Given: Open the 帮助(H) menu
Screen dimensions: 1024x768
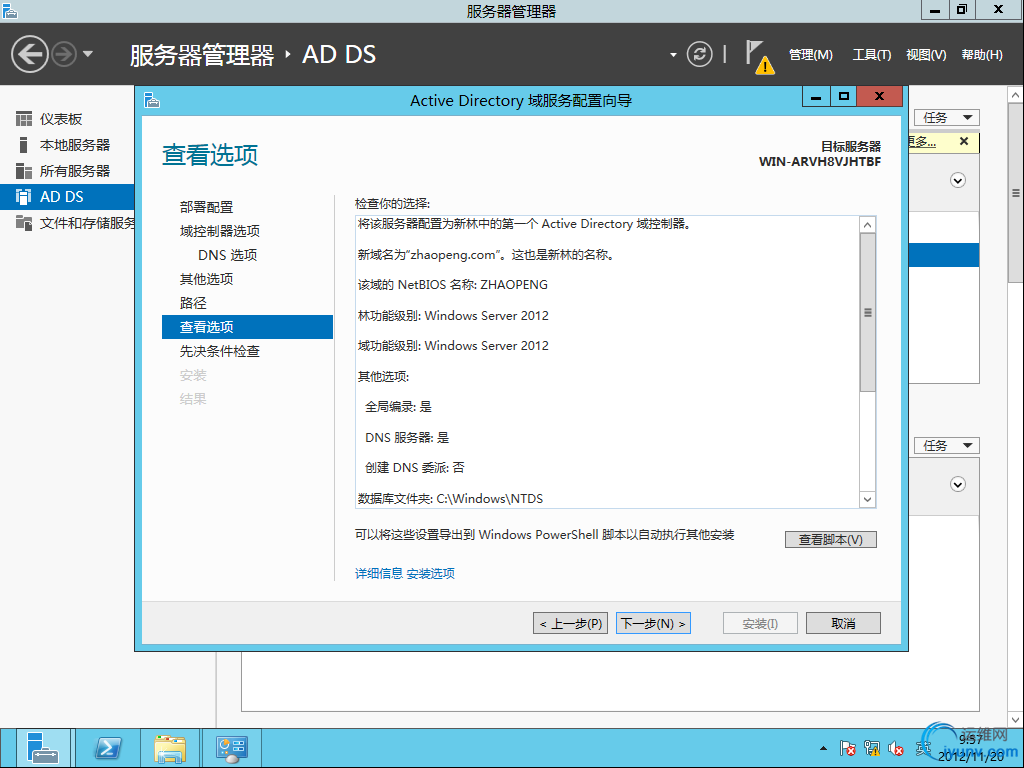Looking at the screenshot, I should click(982, 55).
